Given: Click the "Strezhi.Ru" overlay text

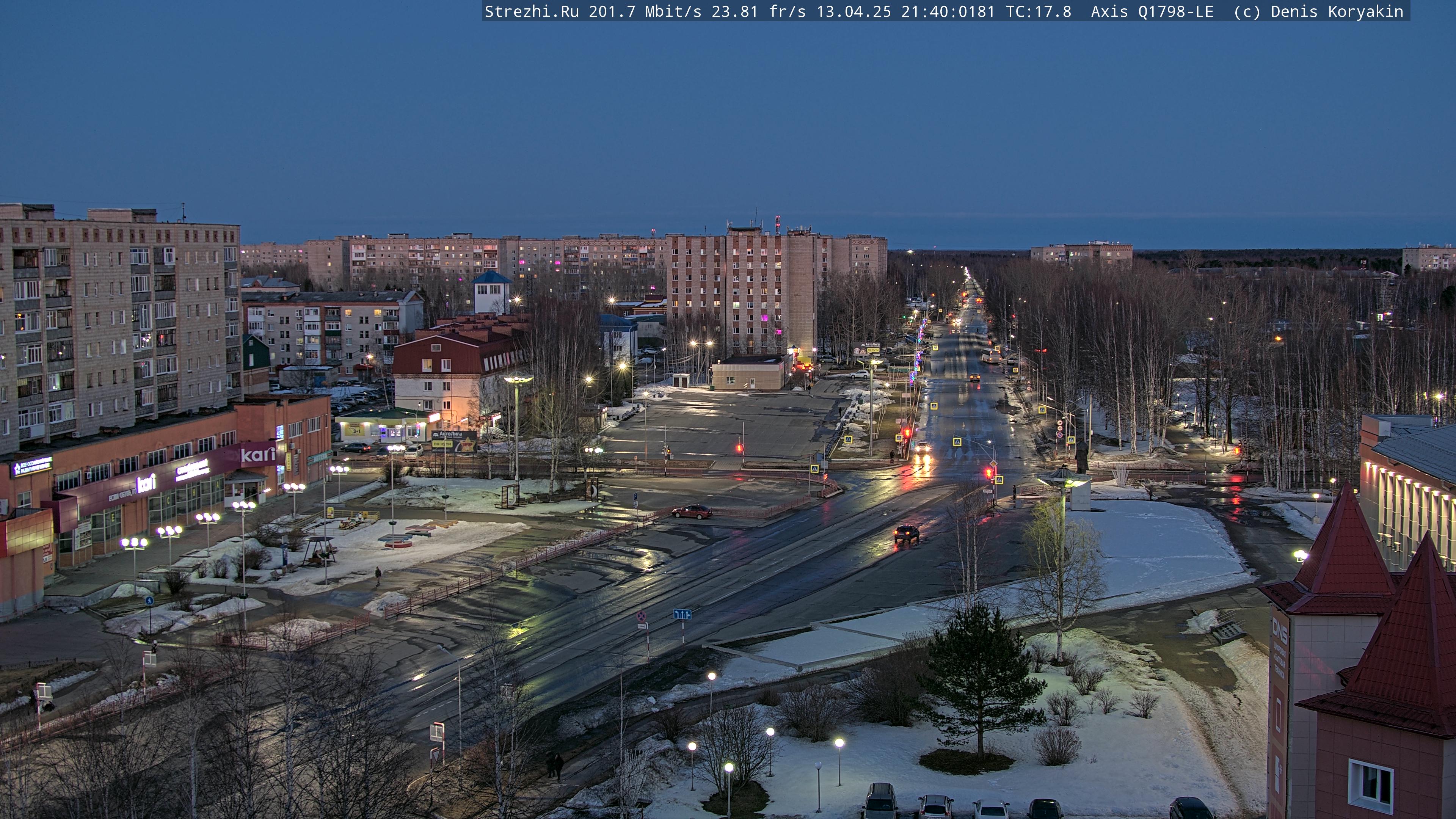Looking at the screenshot, I should (x=531, y=12).
